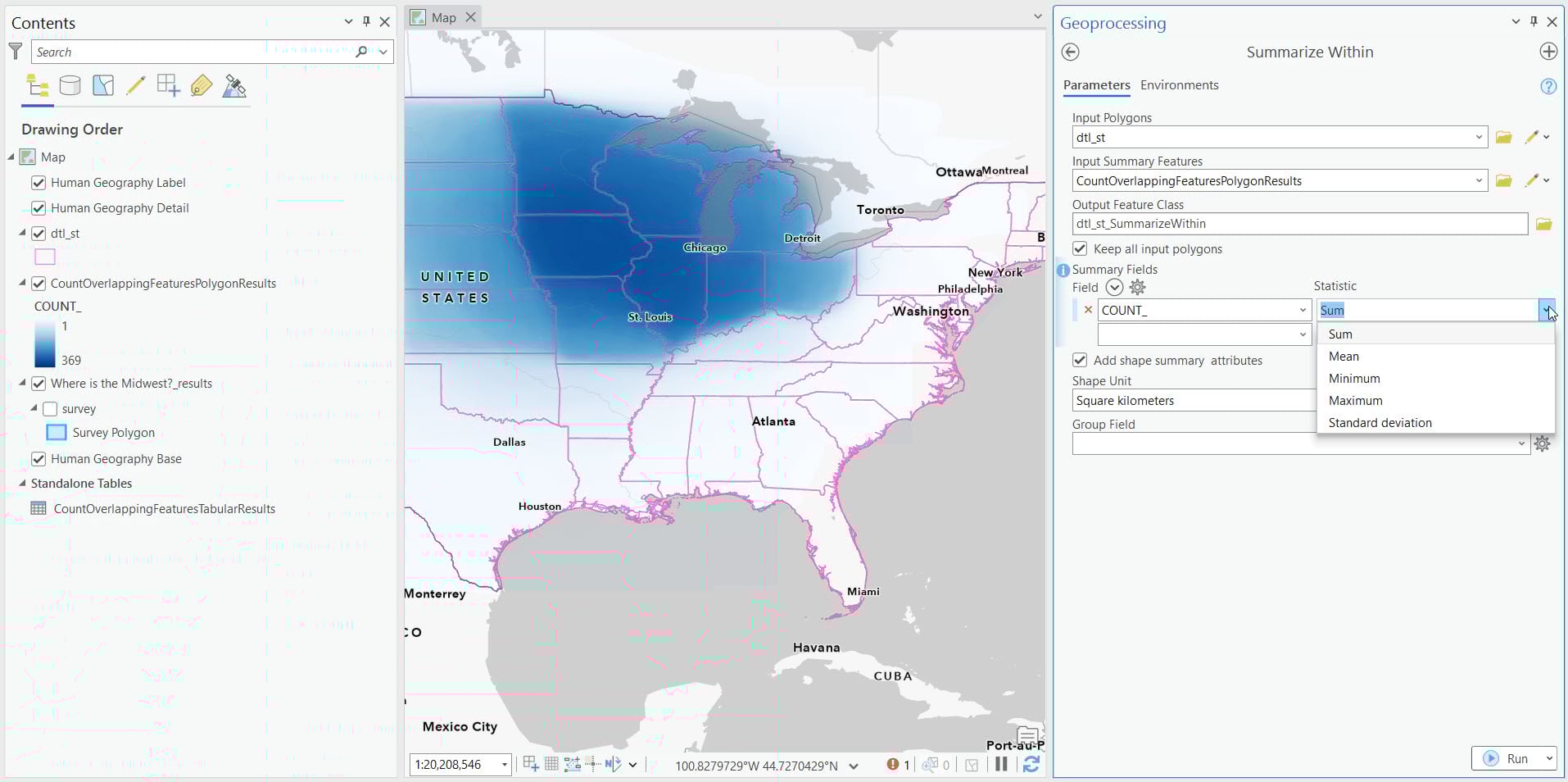Select List By Data Source in Contents panel
The height and width of the screenshot is (782, 1568).
pos(70,85)
